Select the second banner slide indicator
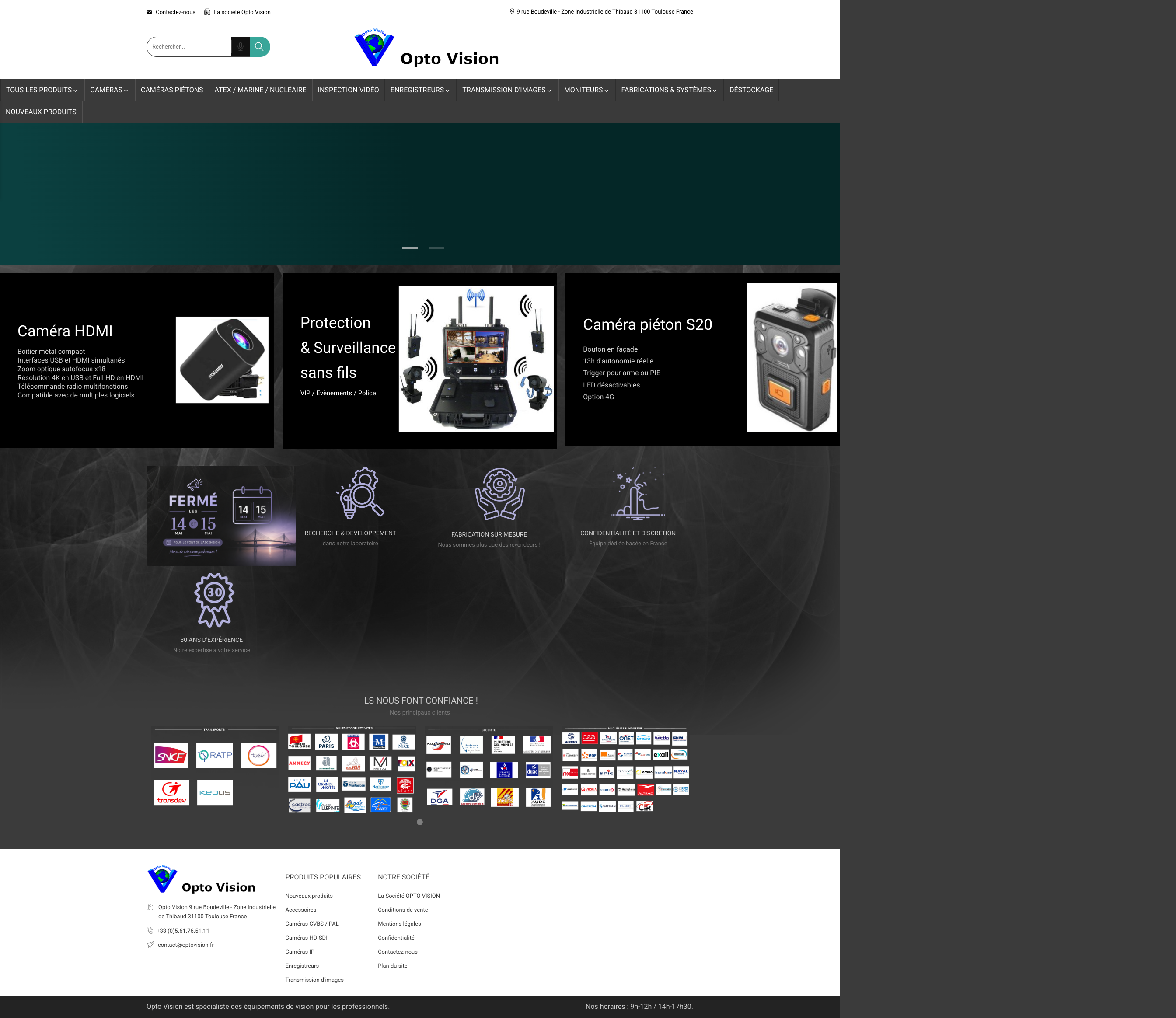The width and height of the screenshot is (1176, 1018). tap(436, 248)
